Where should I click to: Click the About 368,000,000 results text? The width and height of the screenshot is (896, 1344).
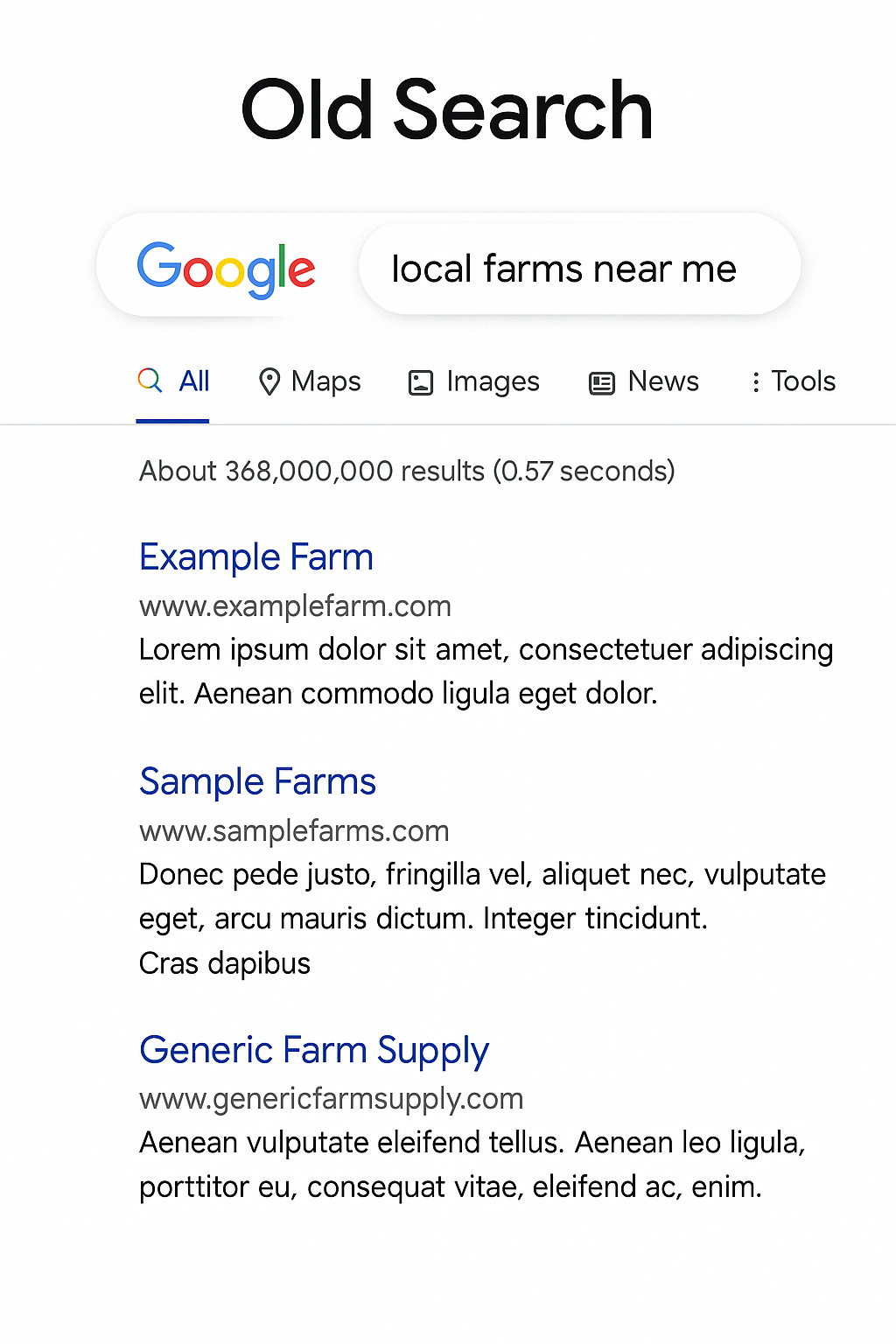coord(407,471)
